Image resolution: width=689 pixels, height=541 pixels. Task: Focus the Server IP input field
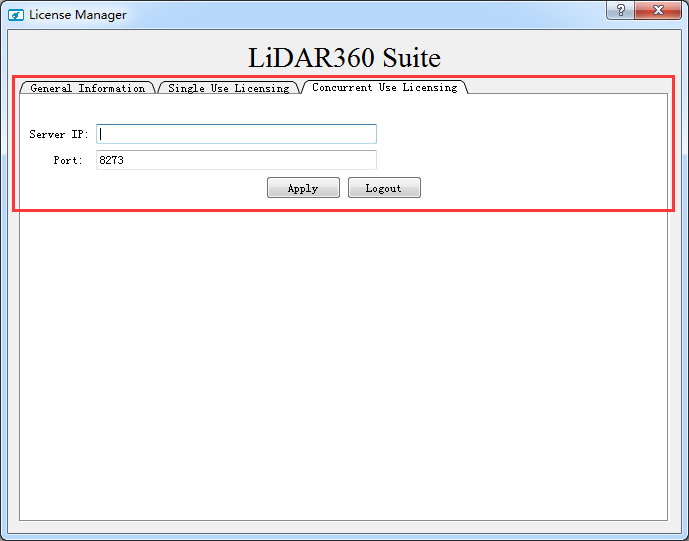tap(236, 134)
